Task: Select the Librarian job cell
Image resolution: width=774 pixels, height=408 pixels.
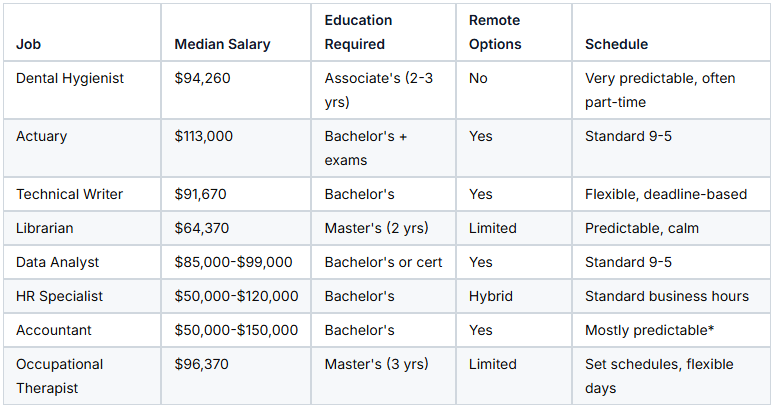Action: pyautogui.click(x=45, y=228)
